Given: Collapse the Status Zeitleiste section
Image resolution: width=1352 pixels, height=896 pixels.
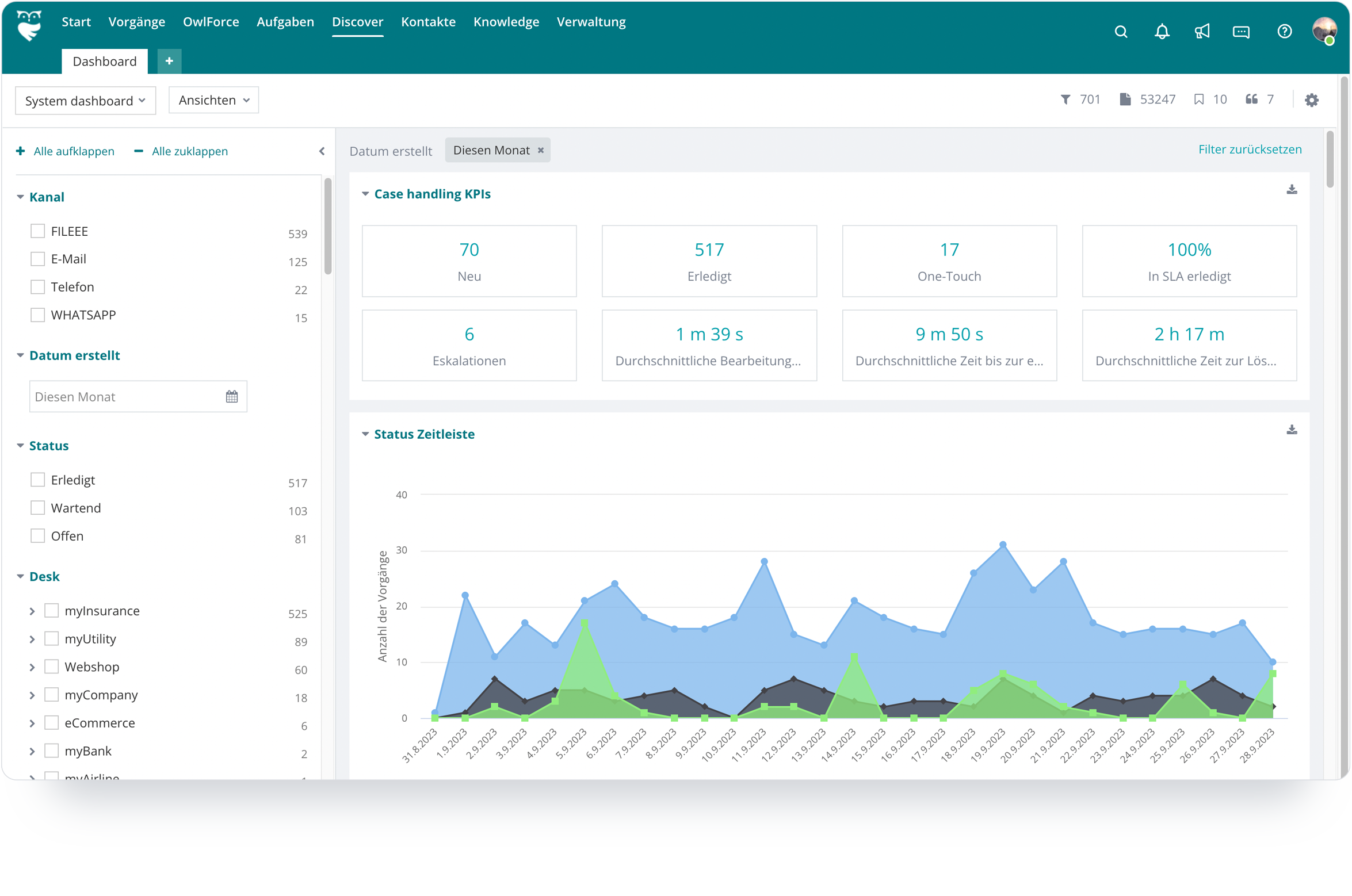Looking at the screenshot, I should (x=365, y=434).
